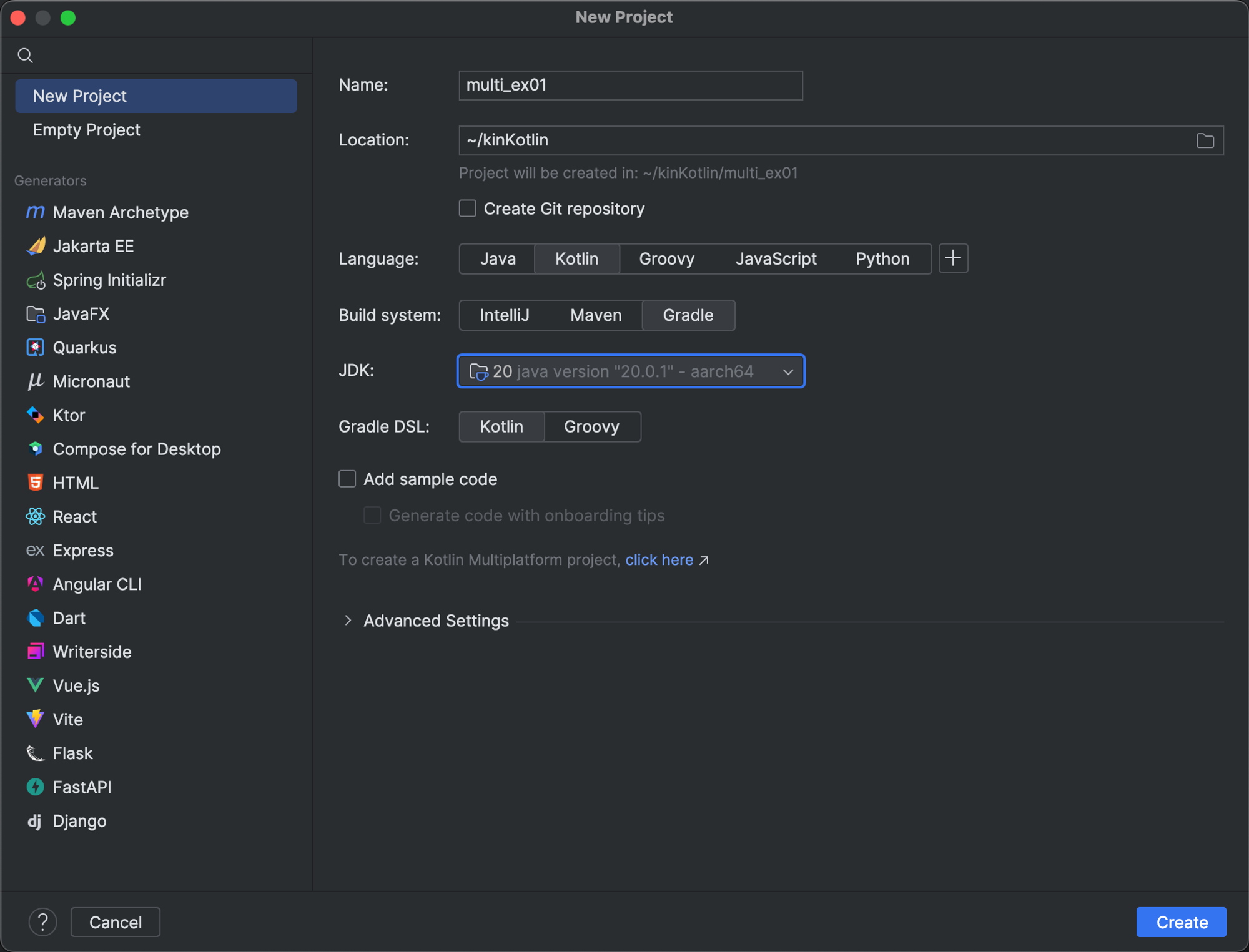Click the add language plus icon
Viewport: 1249px width, 952px height.
[x=953, y=258]
